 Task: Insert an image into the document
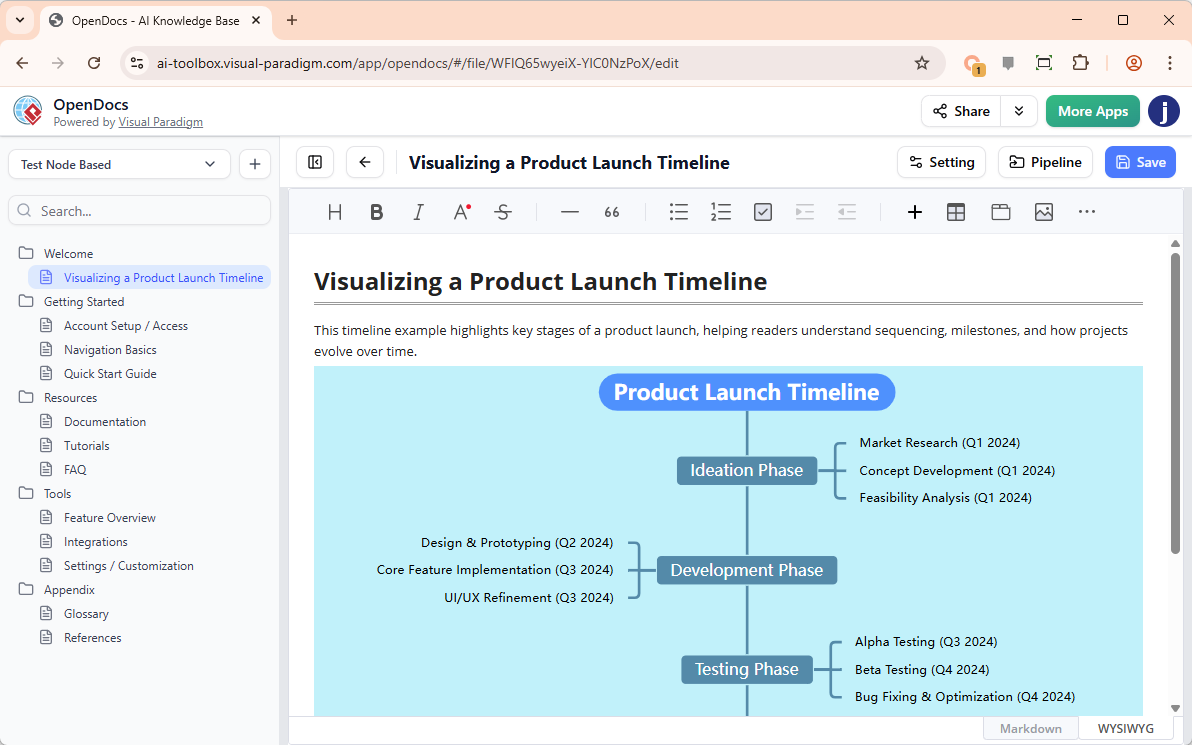click(x=1044, y=212)
